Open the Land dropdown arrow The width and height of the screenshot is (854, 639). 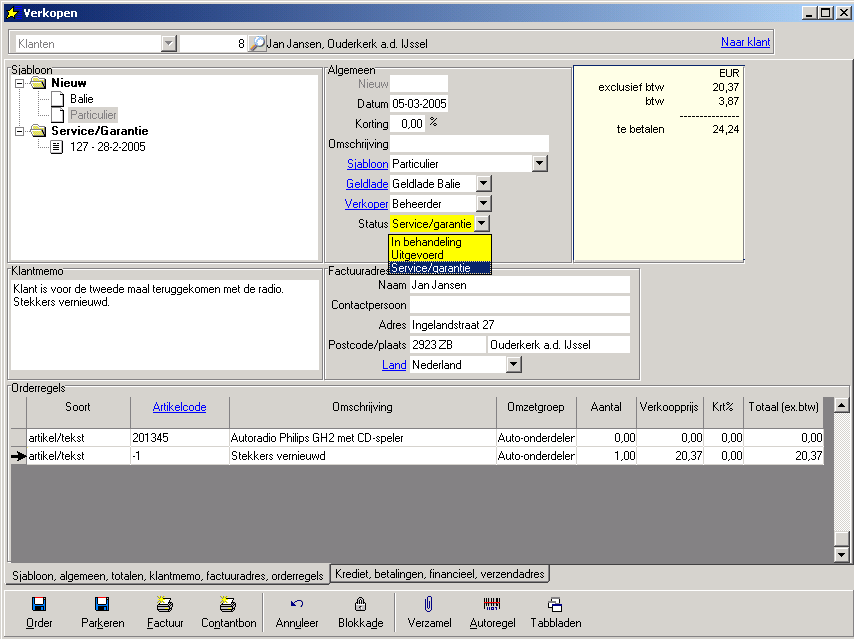(x=513, y=365)
